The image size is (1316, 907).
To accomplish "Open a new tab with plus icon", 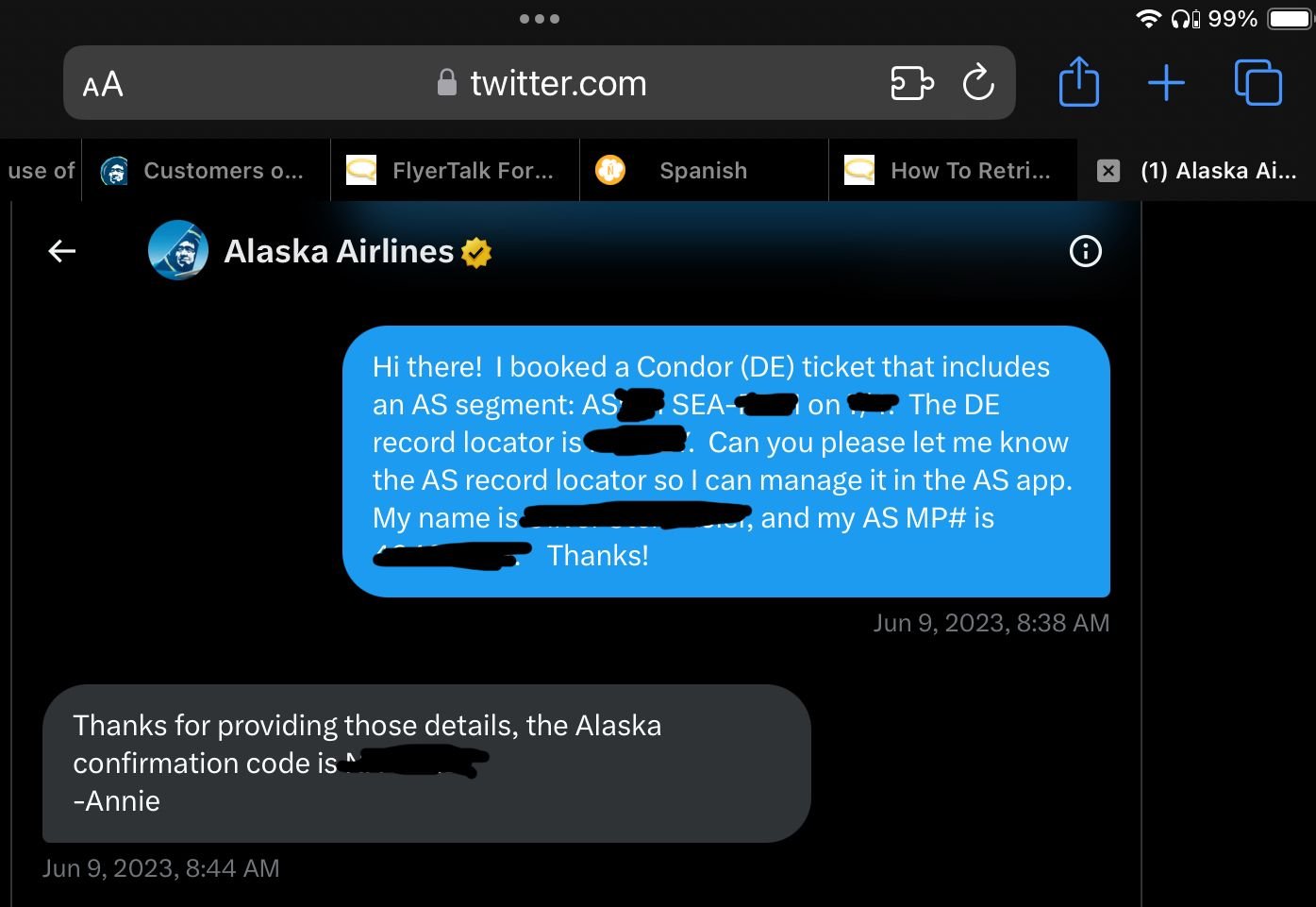I will point(1166,83).
